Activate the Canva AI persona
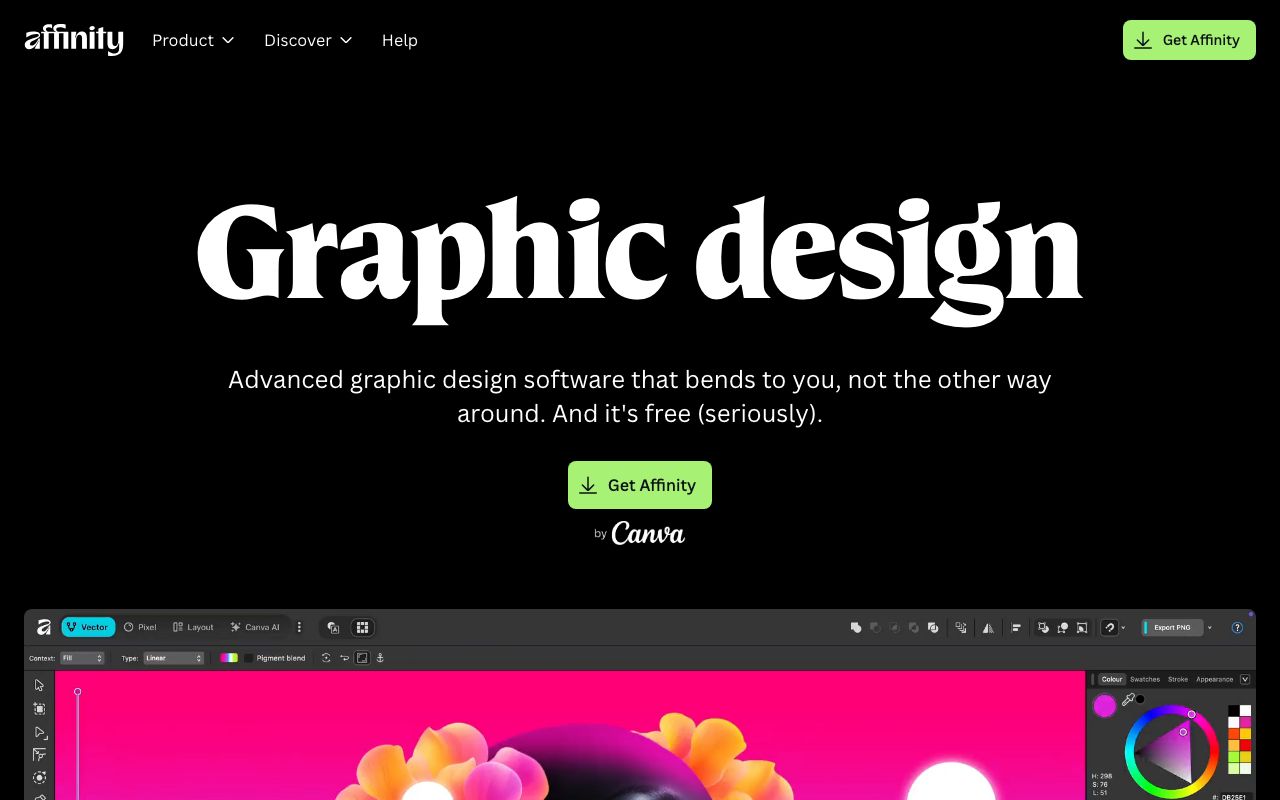Viewport: 1280px width, 800px height. click(x=256, y=627)
